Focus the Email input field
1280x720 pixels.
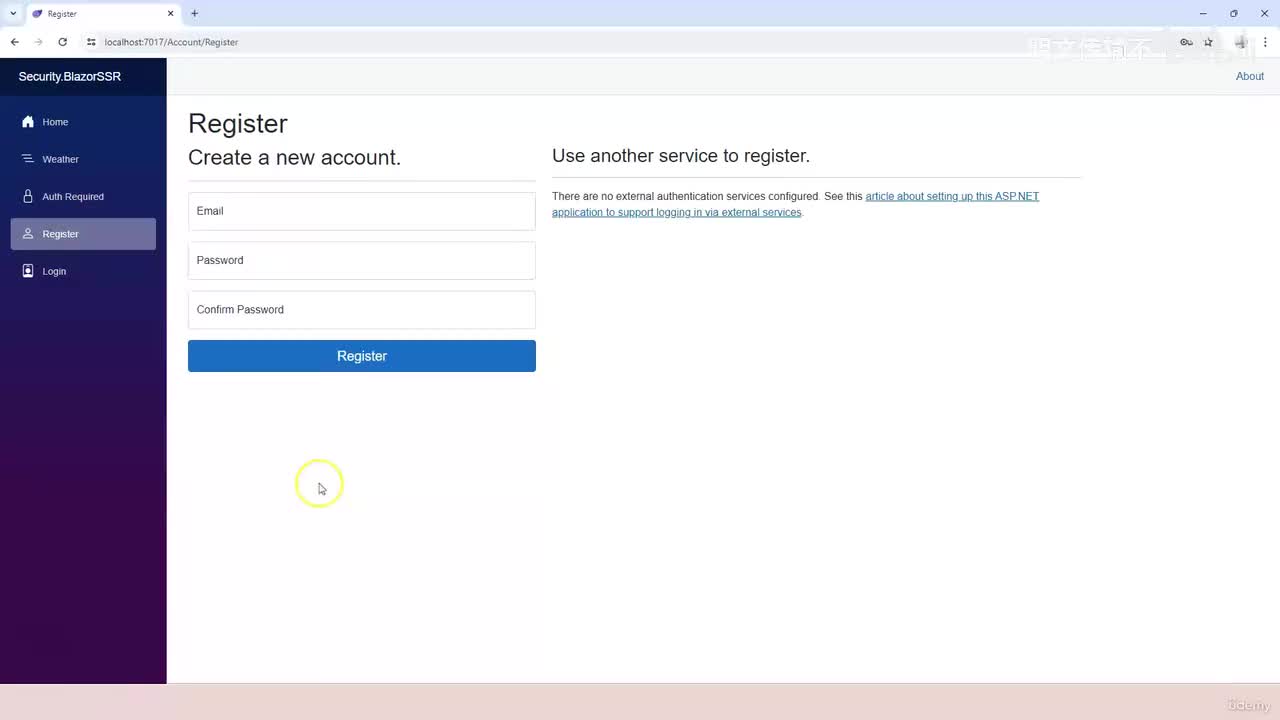pos(362,211)
